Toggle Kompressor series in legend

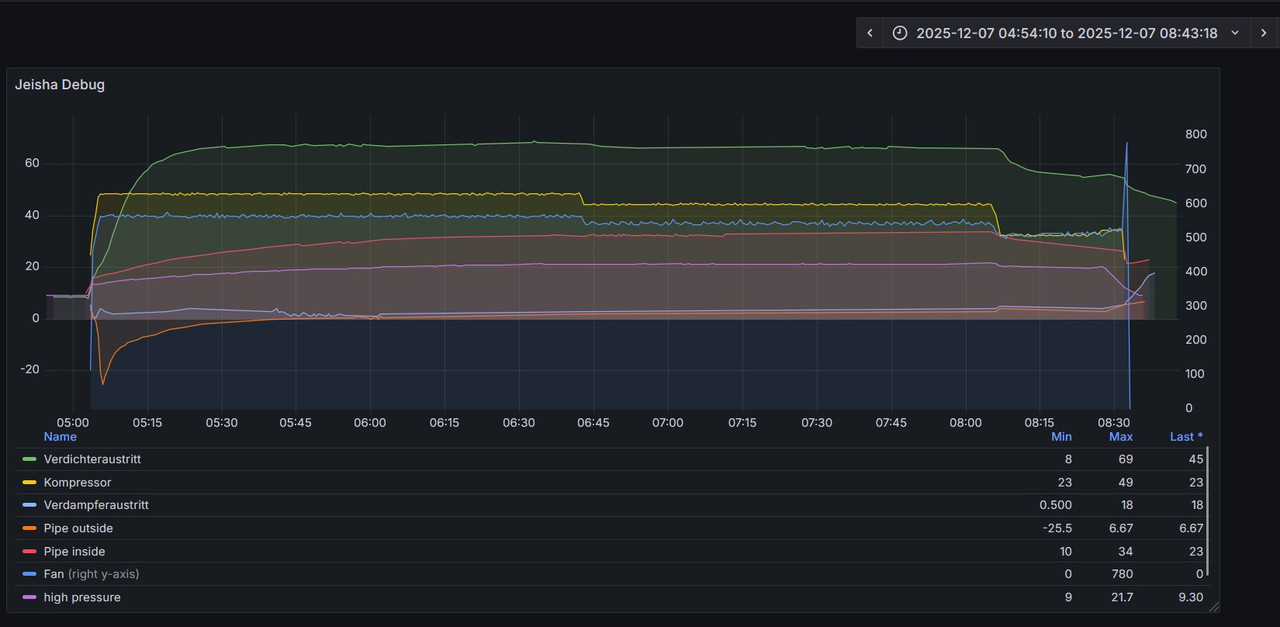(x=77, y=483)
